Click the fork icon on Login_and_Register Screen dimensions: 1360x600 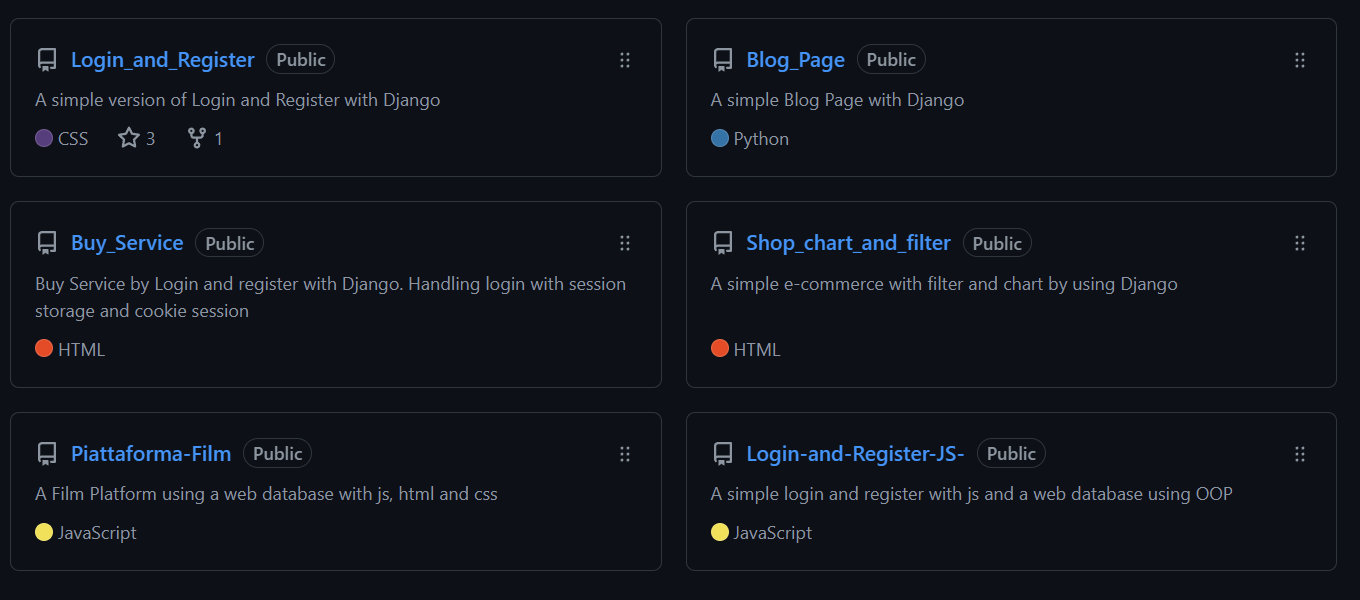click(x=197, y=138)
